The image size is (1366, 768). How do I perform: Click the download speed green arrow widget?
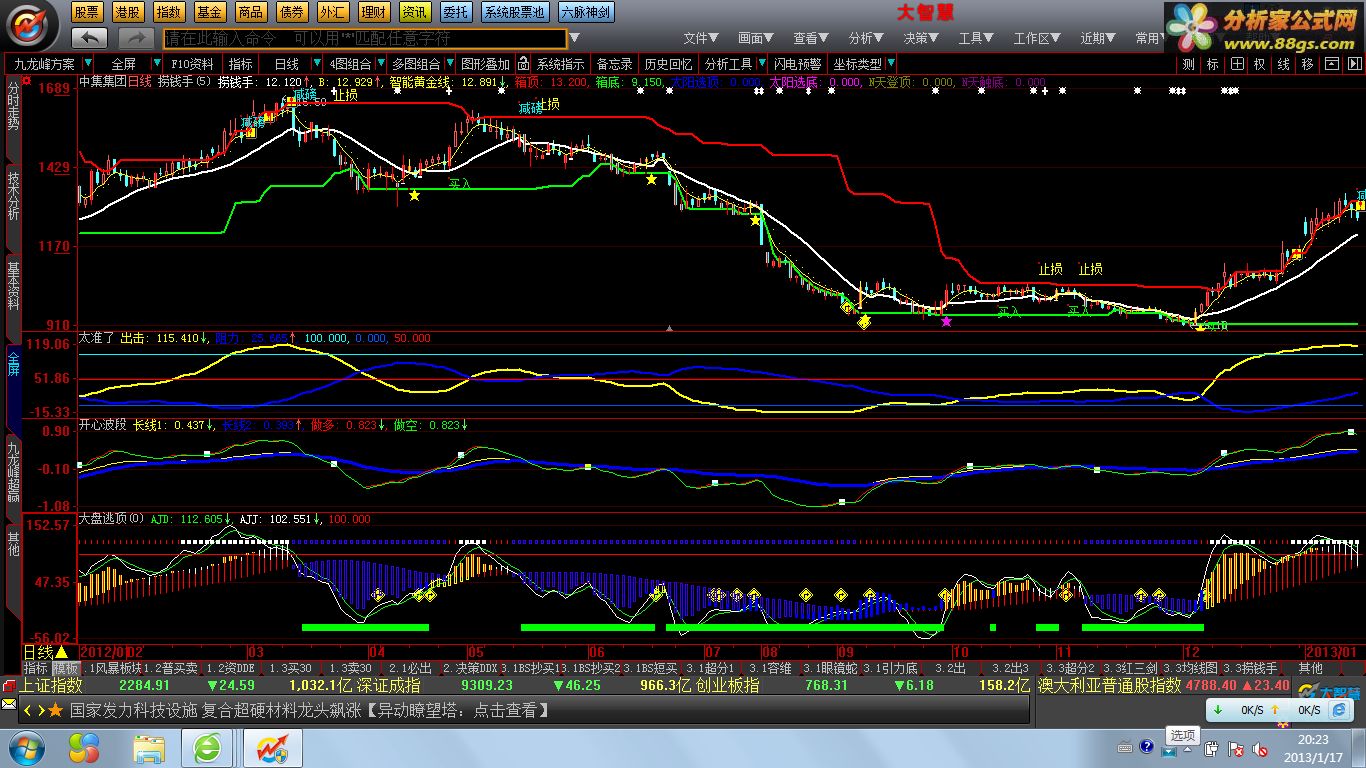(x=1218, y=710)
